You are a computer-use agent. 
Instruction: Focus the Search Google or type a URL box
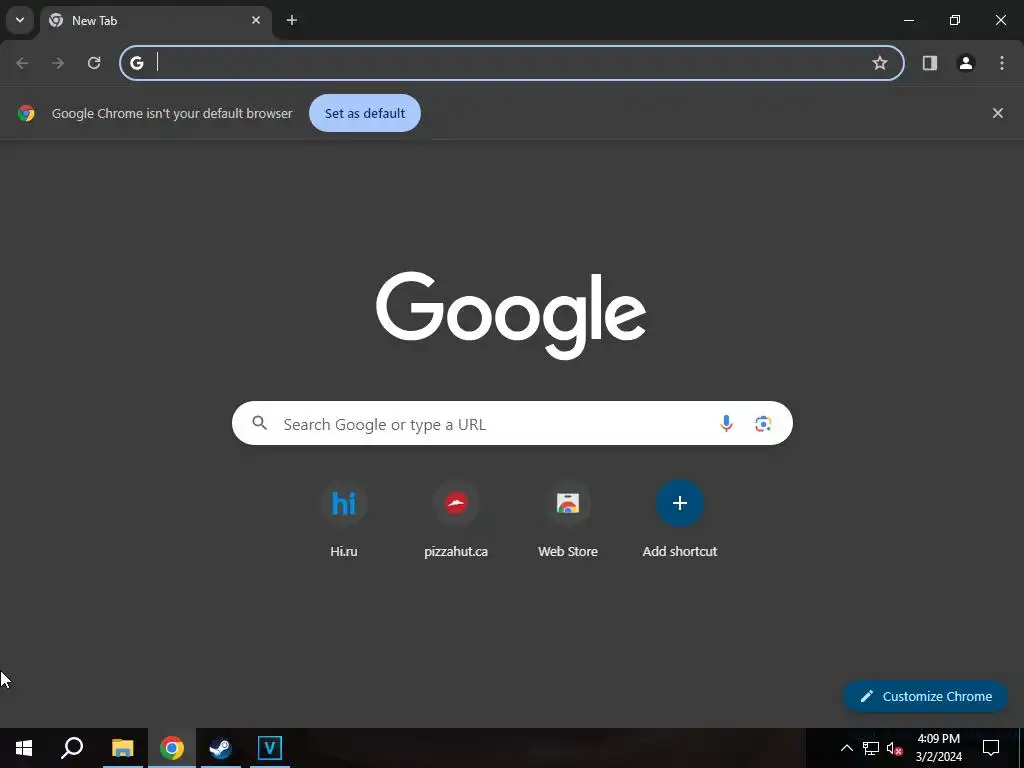[x=512, y=423]
